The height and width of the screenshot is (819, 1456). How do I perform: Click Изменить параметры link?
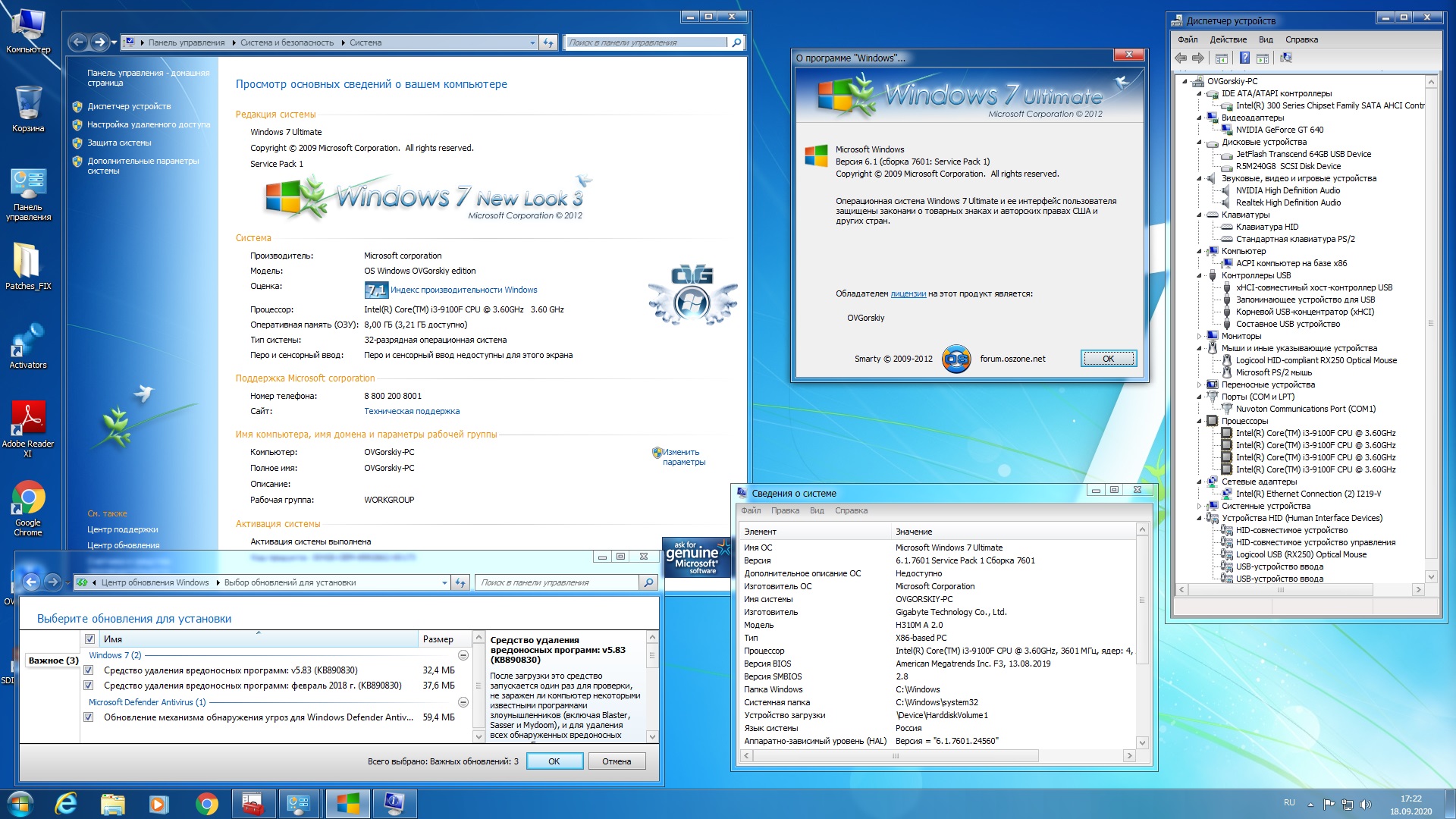[683, 457]
